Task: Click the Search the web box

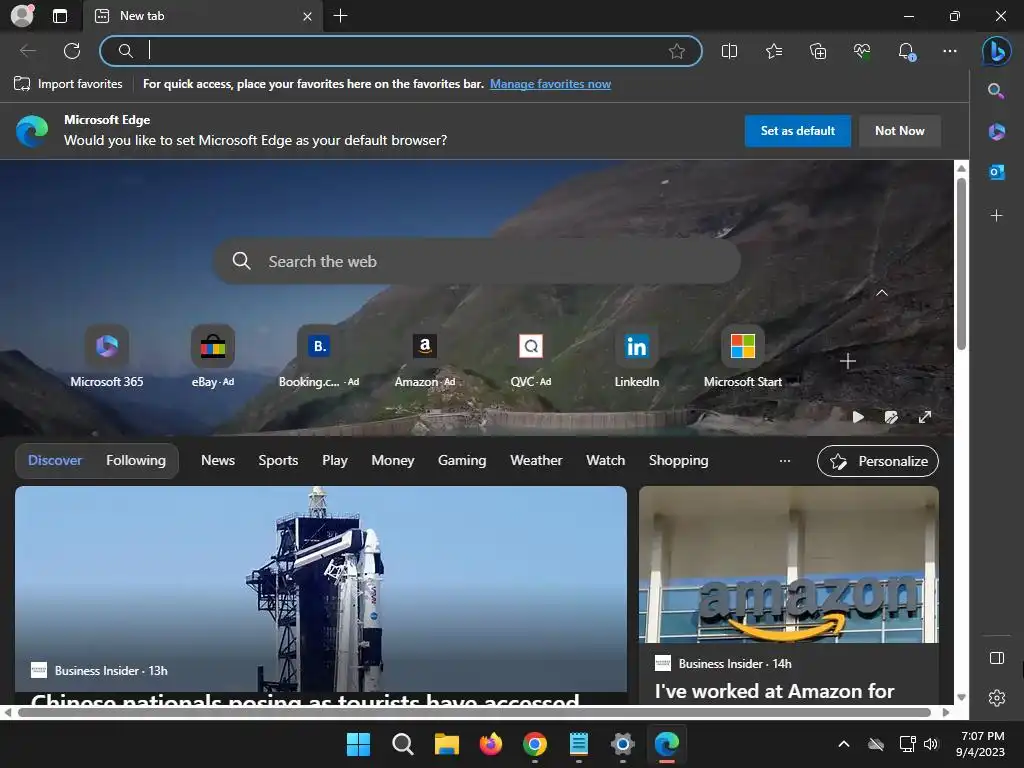Action: click(477, 261)
